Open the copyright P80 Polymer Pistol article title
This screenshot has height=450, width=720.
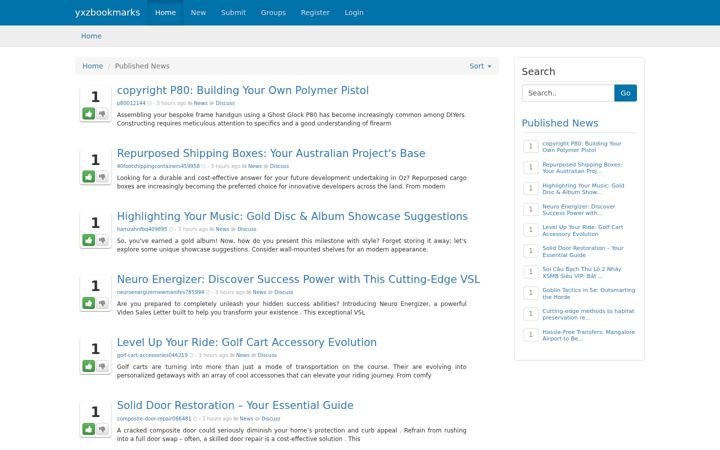point(242,90)
